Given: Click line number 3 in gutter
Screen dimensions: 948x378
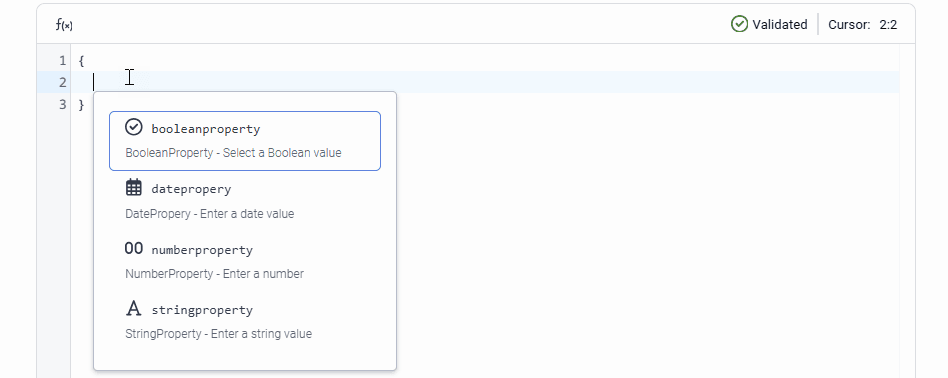Looking at the screenshot, I should pos(62,105).
